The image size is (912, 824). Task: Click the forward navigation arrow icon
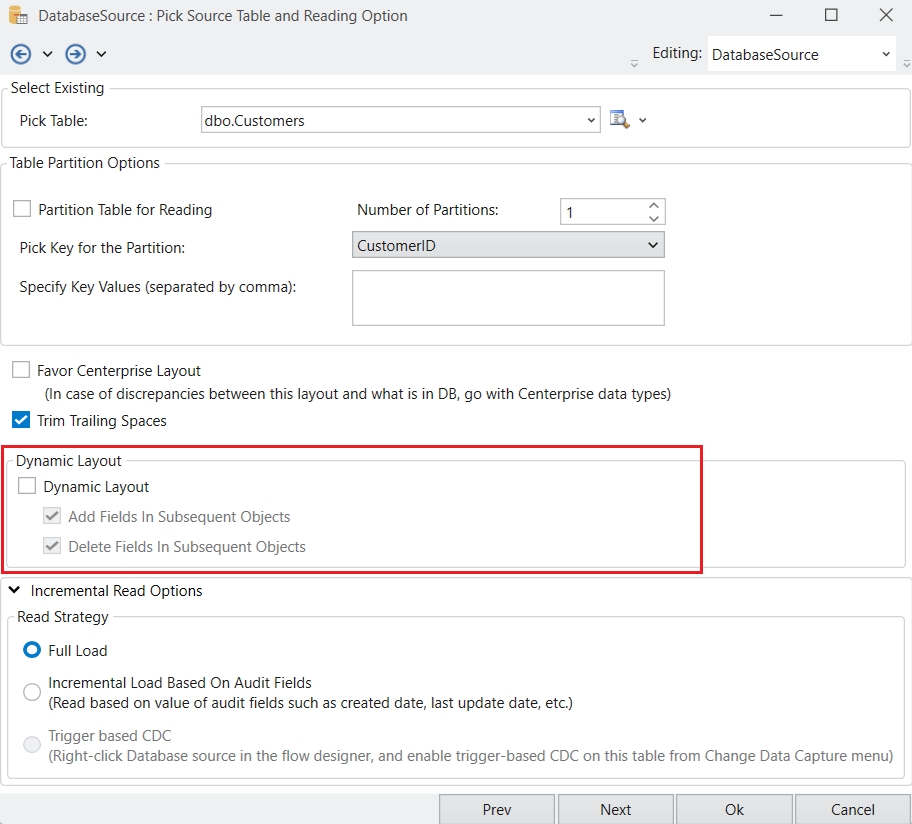click(x=75, y=54)
